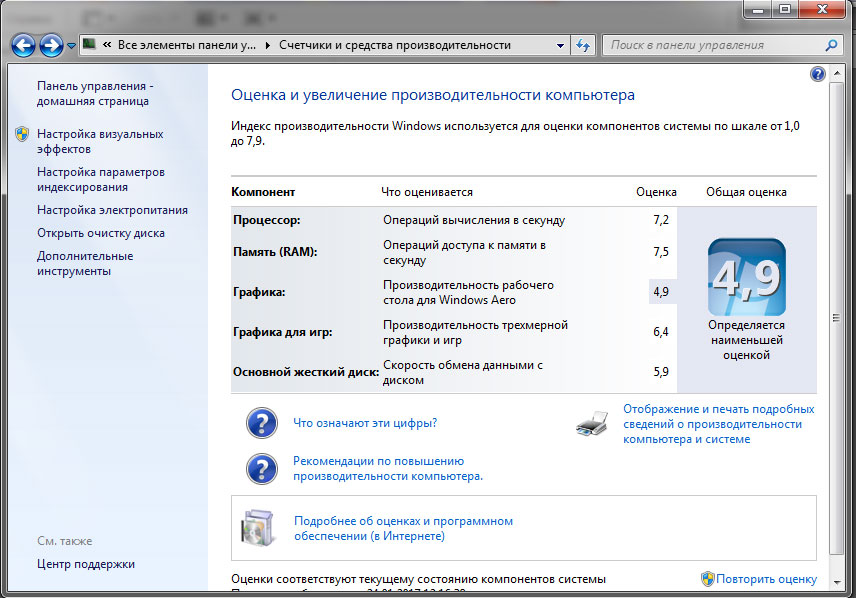The height and width of the screenshot is (598, 856).
Task: Click the refresh icon beside the address bar
Action: 585,45
